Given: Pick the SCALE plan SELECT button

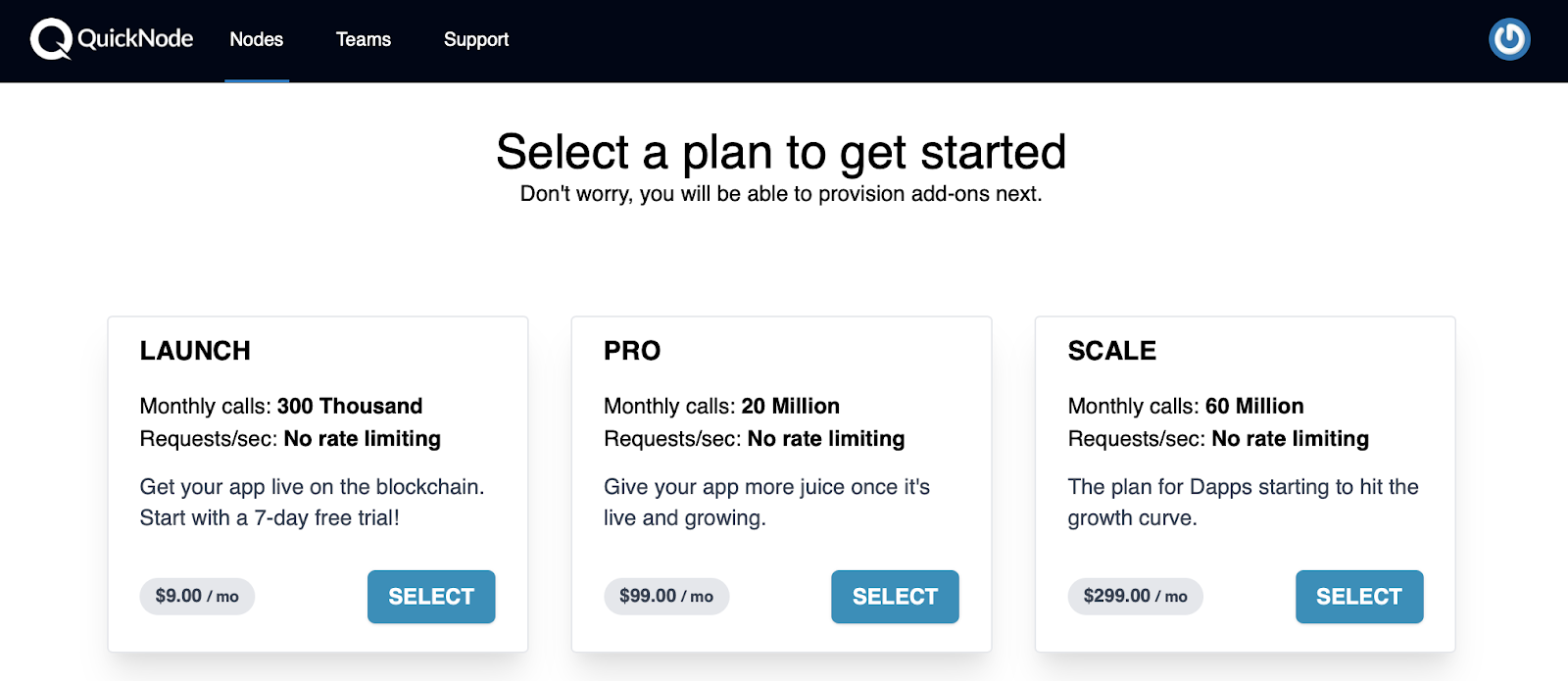Looking at the screenshot, I should pos(1358,597).
